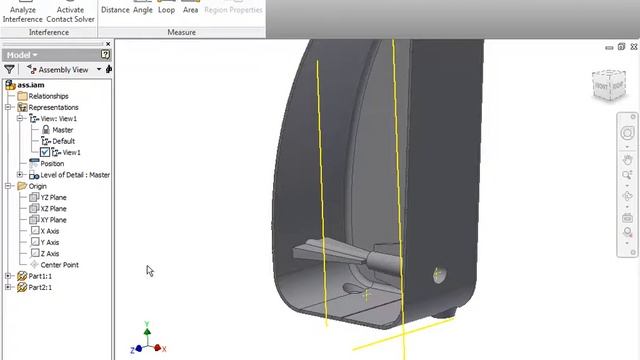Select the Center Point
The height and width of the screenshot is (360, 640).
tap(60, 265)
